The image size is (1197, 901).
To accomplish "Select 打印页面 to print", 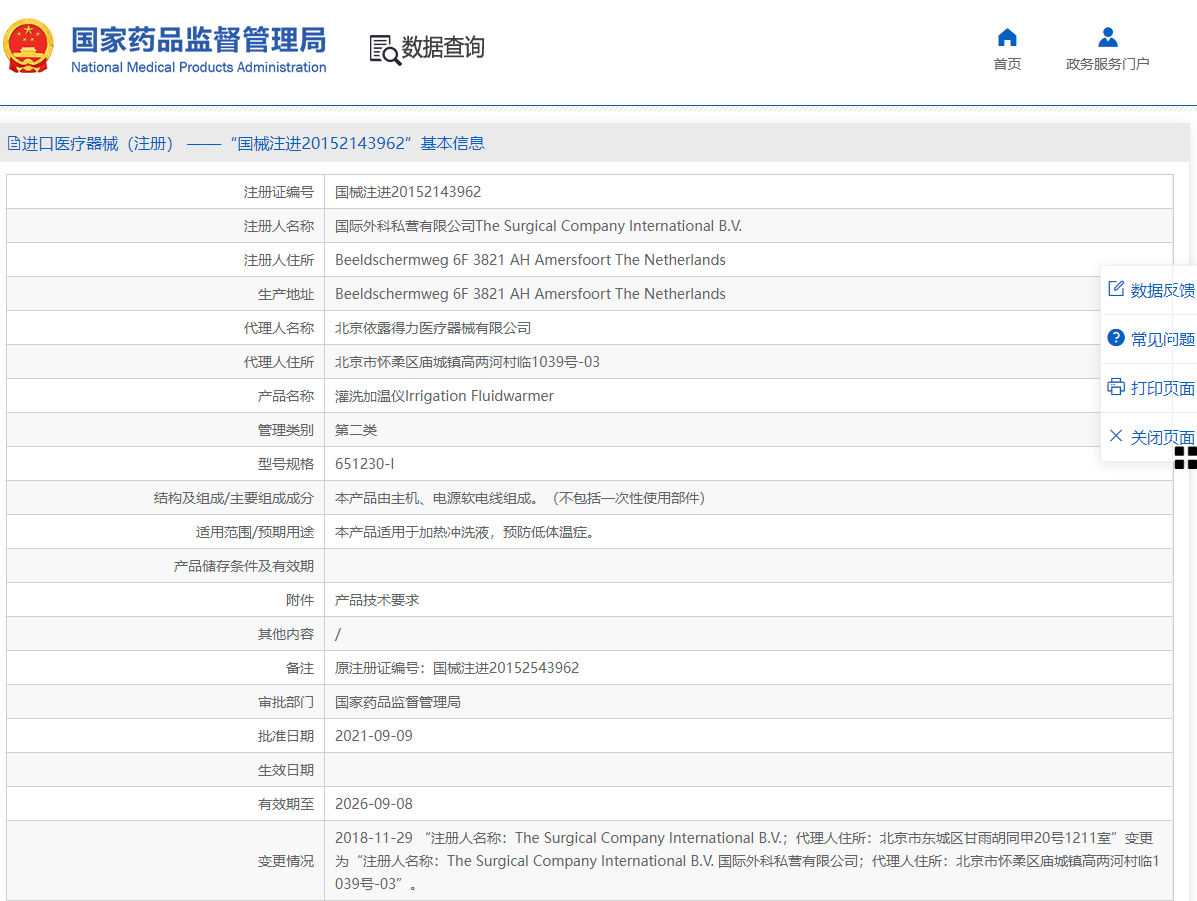I will point(1162,388).
